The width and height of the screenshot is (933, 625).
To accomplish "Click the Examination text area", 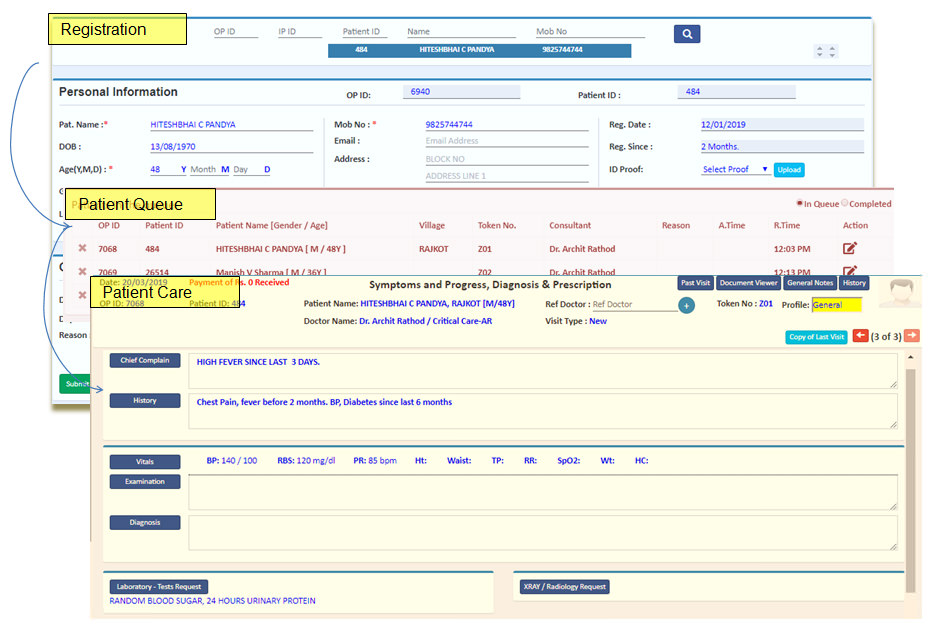I will [543, 492].
